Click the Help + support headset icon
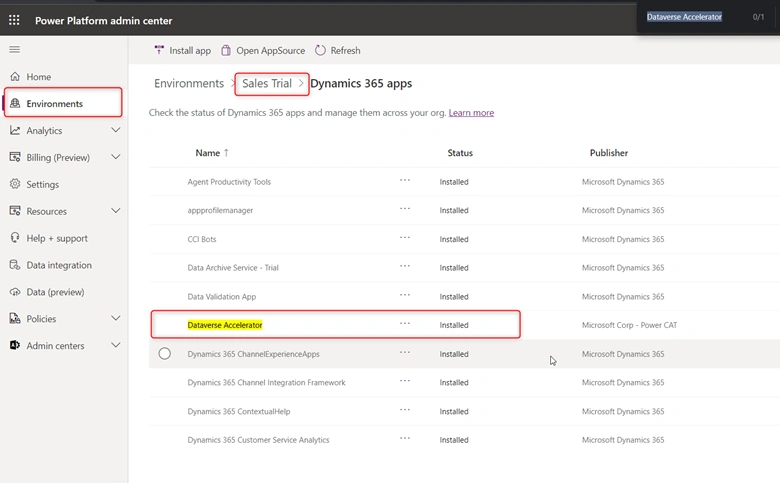Screen dimensions: 780x483 15,238
